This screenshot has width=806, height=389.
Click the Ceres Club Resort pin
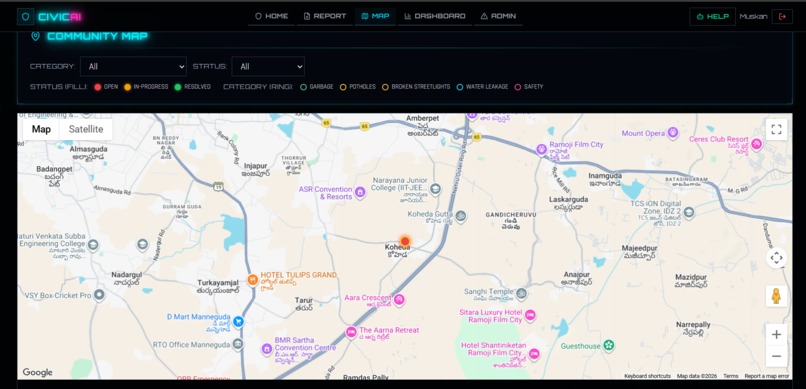(x=756, y=144)
